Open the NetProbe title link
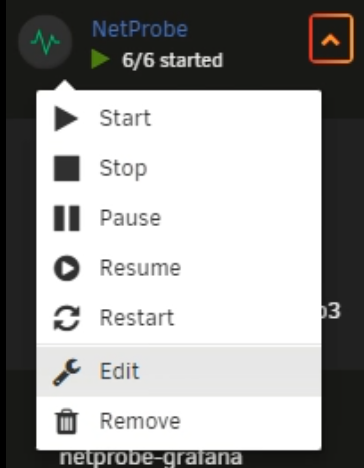This screenshot has height=468, width=364. tap(140, 29)
